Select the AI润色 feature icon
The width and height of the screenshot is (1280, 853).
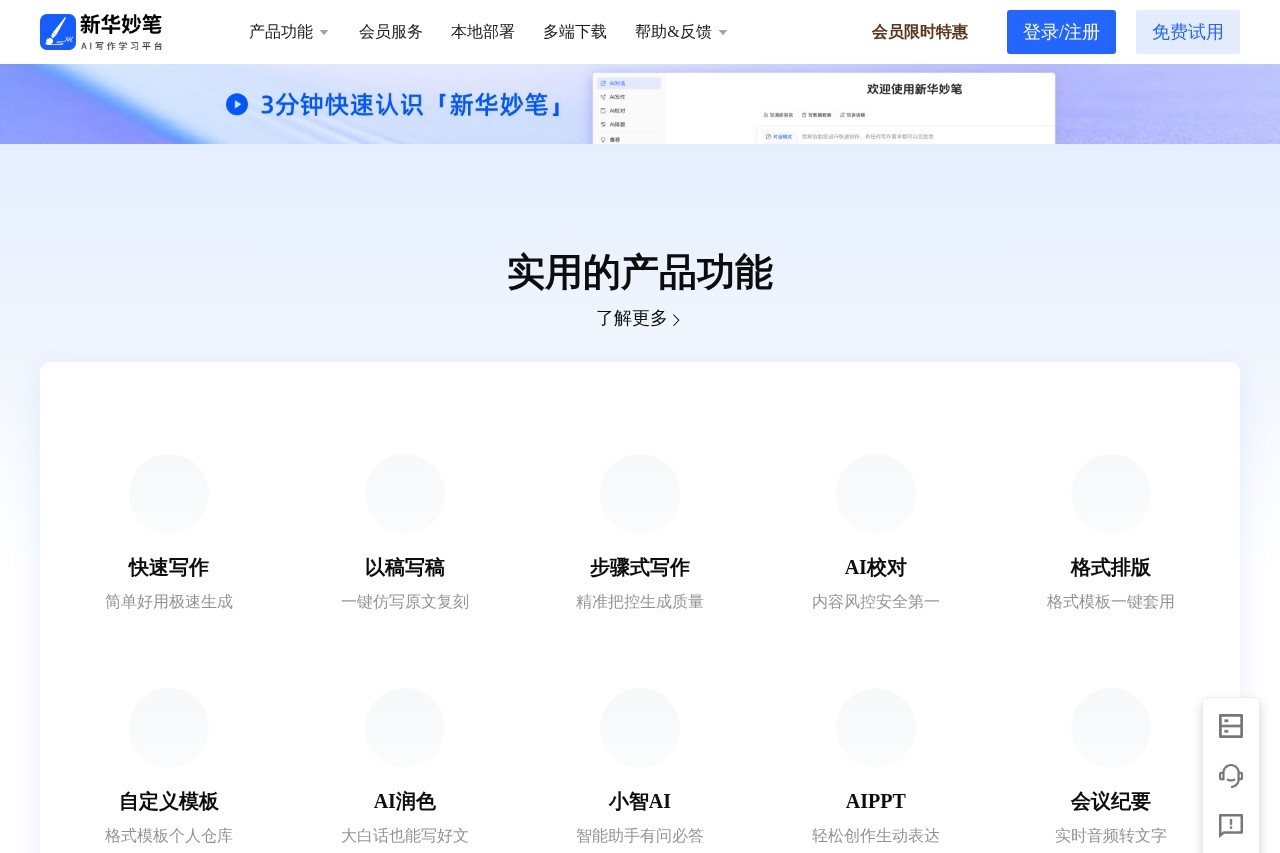click(404, 727)
